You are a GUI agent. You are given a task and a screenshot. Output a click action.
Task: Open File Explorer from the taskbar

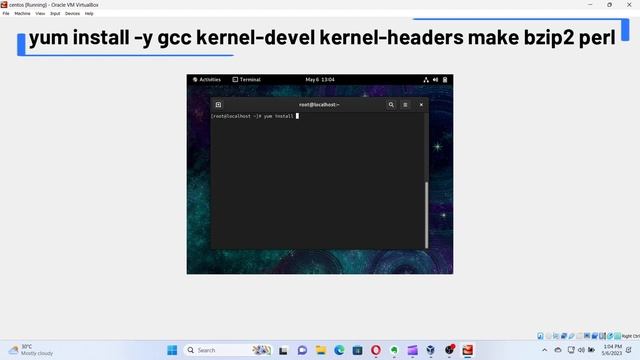click(x=321, y=350)
